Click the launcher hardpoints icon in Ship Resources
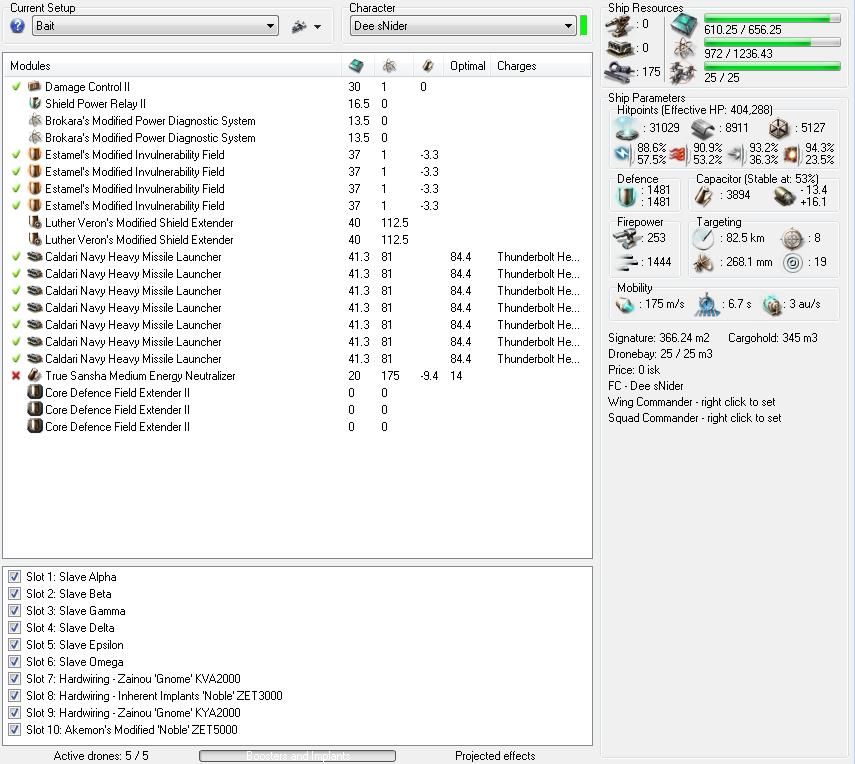The image size is (855, 764). [x=619, y=48]
